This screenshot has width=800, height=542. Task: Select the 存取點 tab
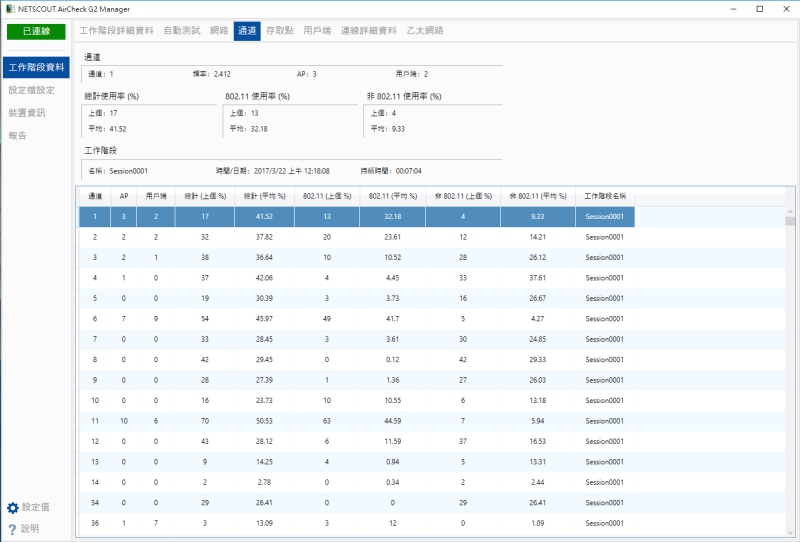pos(279,31)
